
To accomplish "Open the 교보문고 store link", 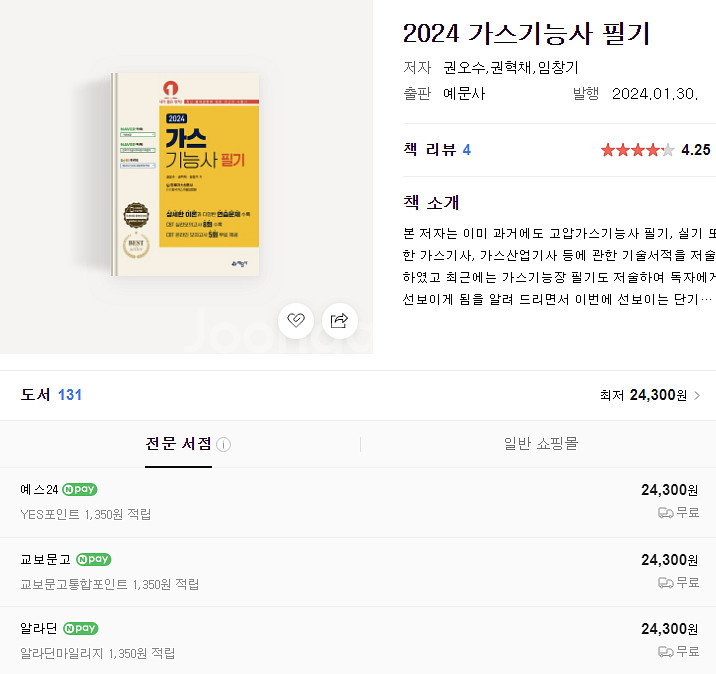I will point(46,559).
